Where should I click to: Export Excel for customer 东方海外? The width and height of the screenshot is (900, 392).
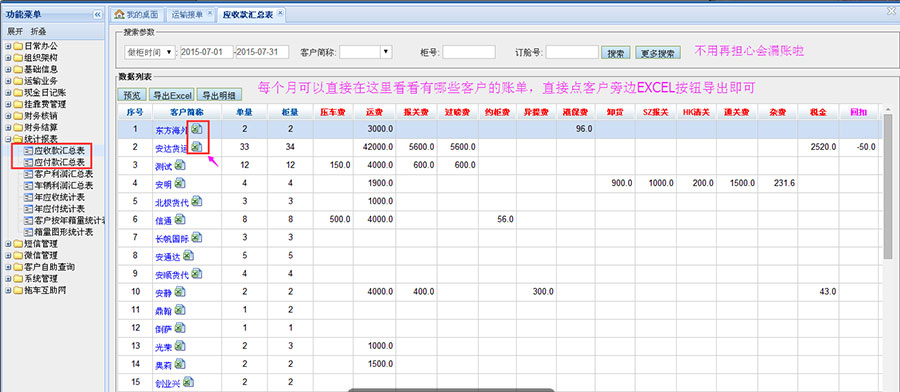(196, 130)
